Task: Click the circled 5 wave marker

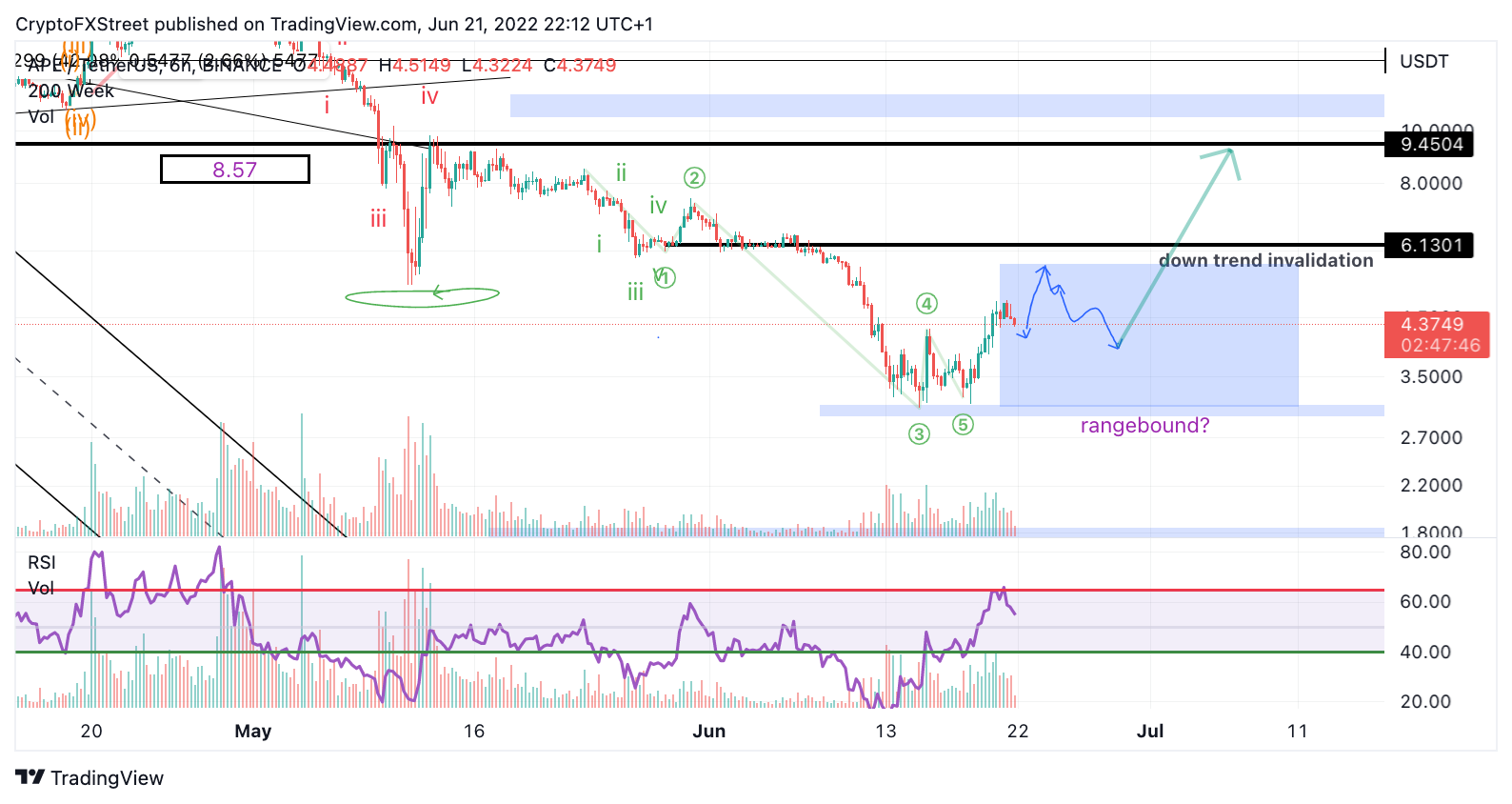Action: (964, 425)
